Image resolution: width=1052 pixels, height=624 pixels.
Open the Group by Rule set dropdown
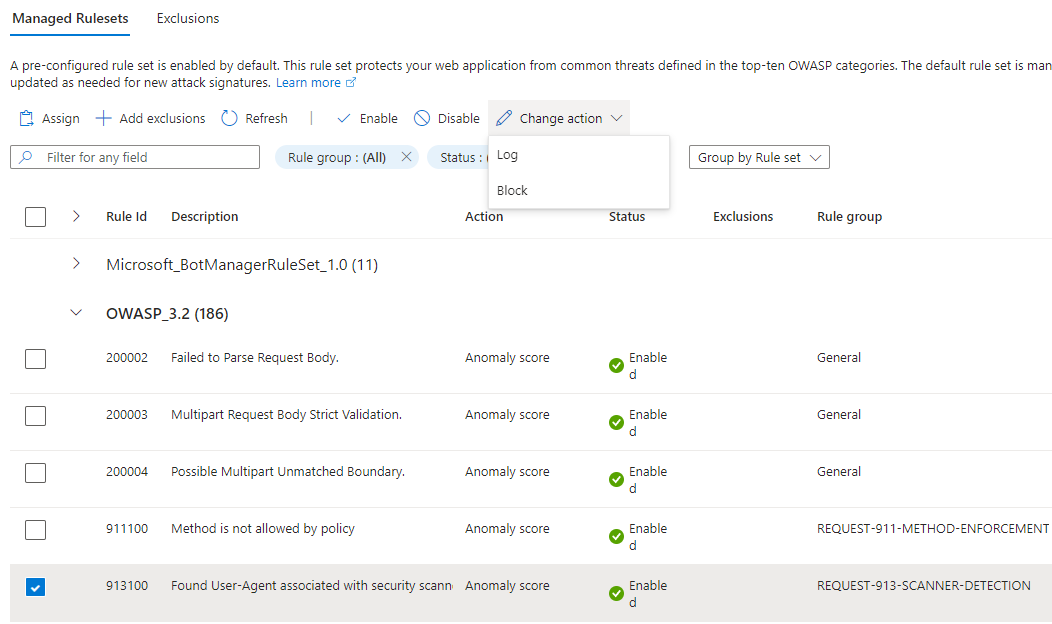(759, 157)
